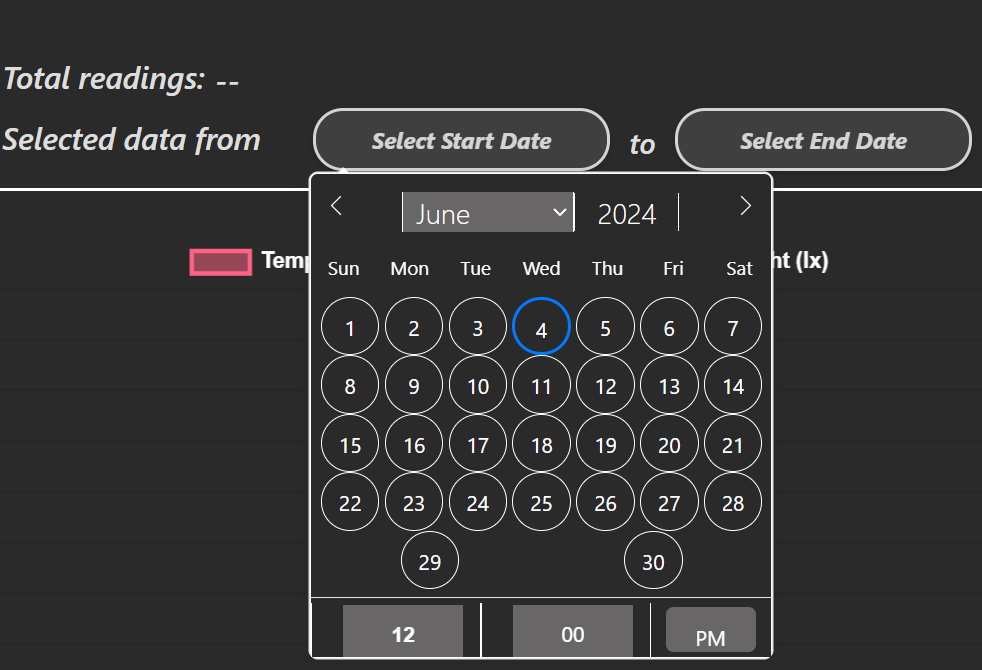Click the Temperature legend color swatch
Viewport: 982px width, 670px height.
pyautogui.click(x=221, y=262)
